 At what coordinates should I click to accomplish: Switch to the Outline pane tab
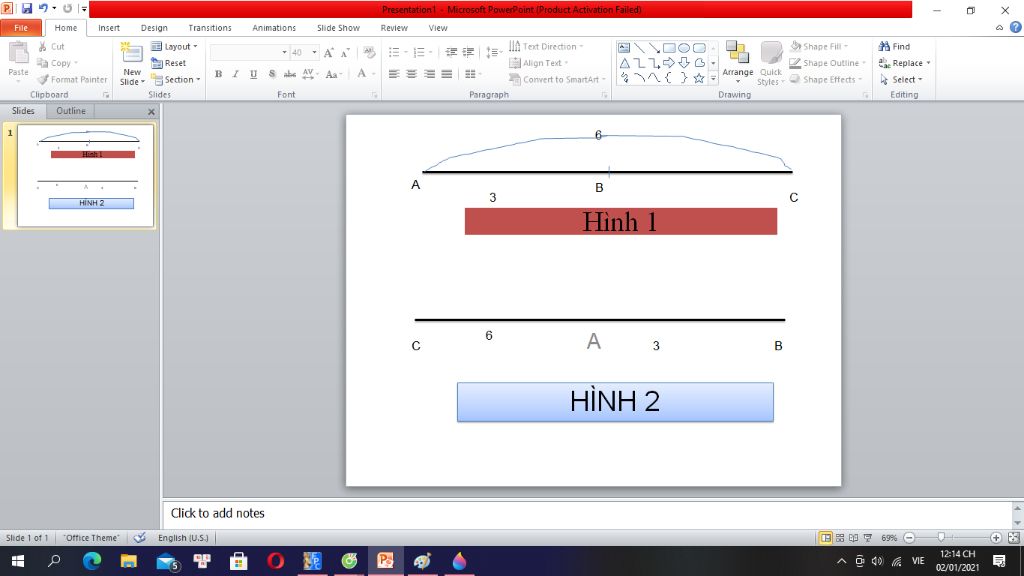click(x=71, y=111)
